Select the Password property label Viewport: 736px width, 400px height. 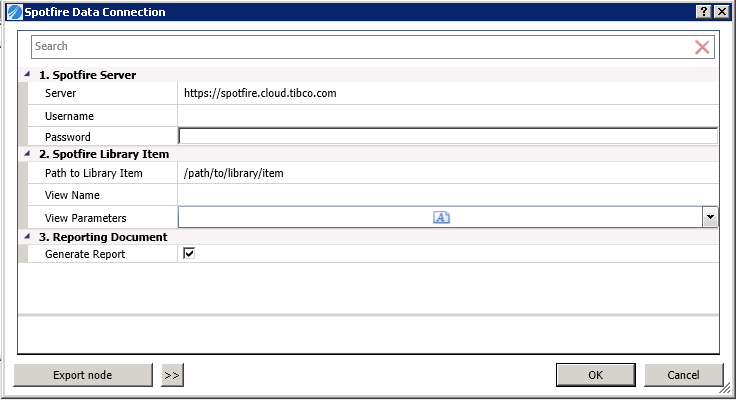point(68,137)
